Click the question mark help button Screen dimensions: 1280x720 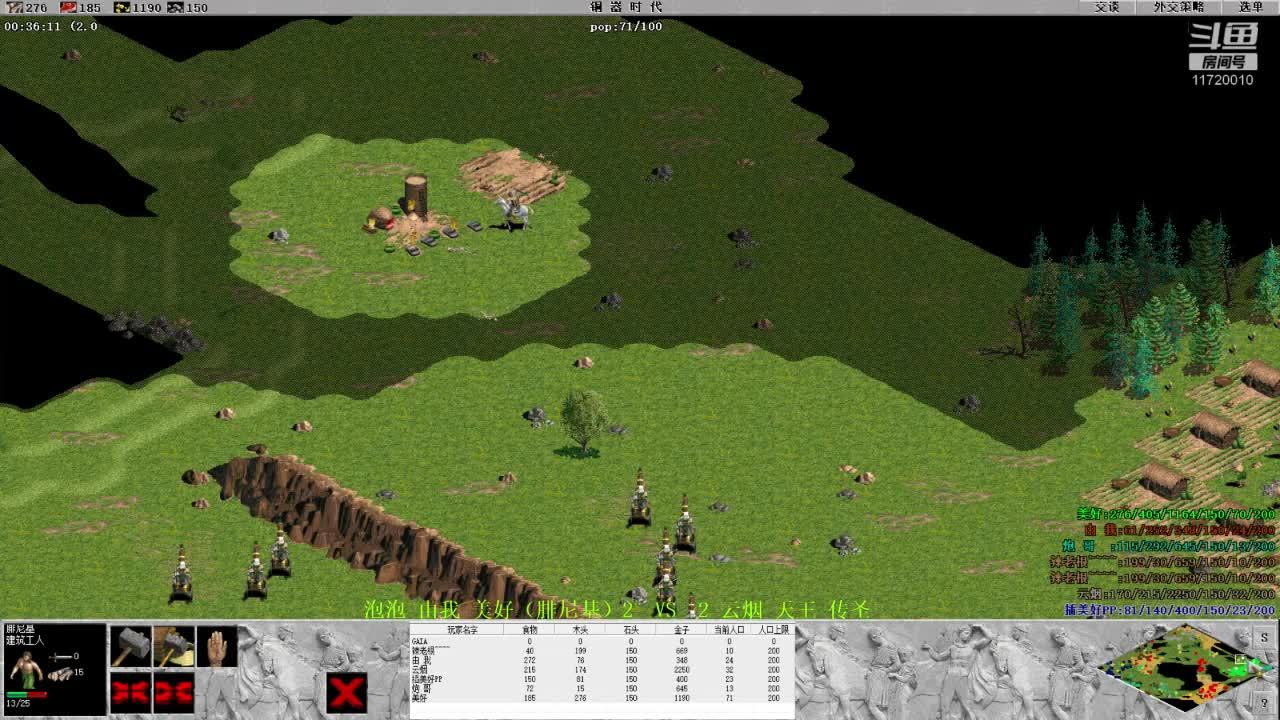coord(1264,703)
